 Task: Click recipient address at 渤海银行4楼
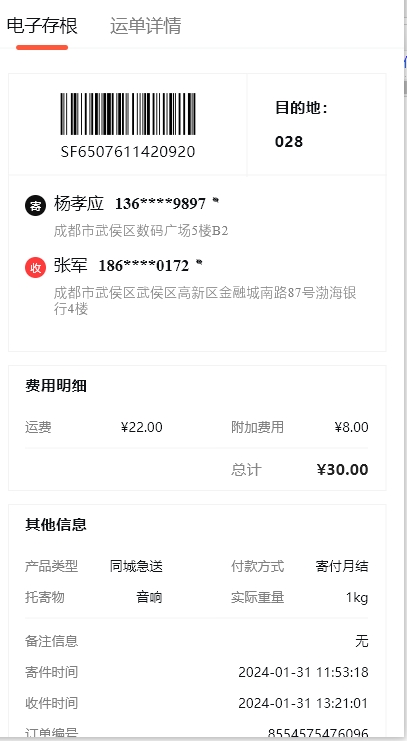pos(205,301)
